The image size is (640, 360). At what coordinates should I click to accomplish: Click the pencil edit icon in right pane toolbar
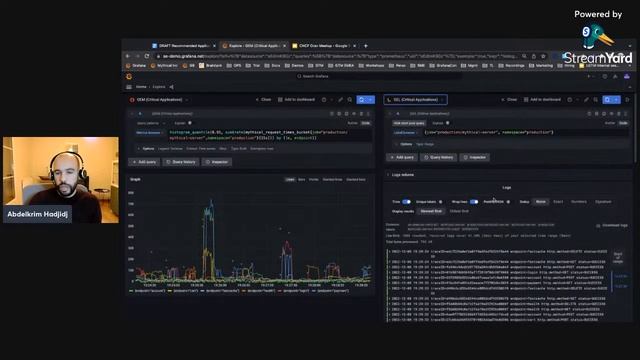586,100
